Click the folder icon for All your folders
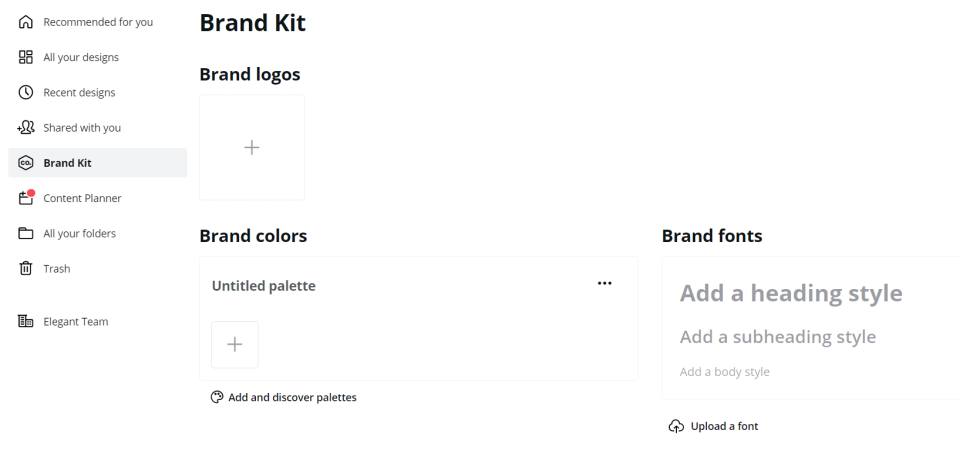Image resolution: width=960 pixels, height=467 pixels. (x=26, y=233)
